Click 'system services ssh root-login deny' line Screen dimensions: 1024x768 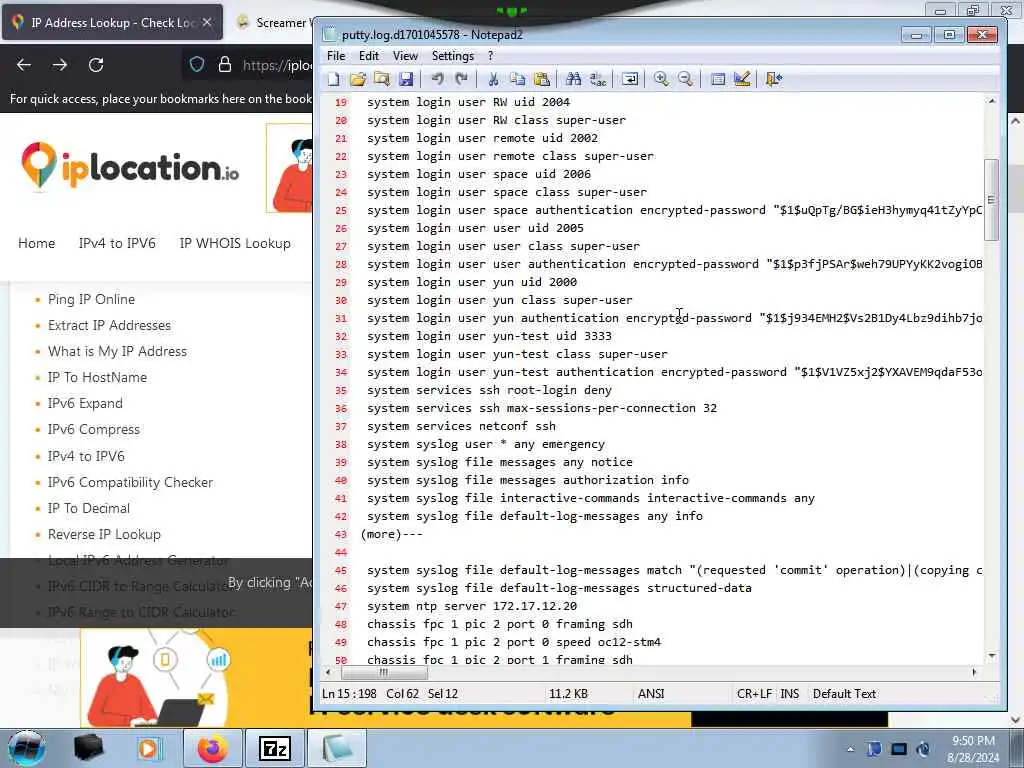click(x=489, y=391)
